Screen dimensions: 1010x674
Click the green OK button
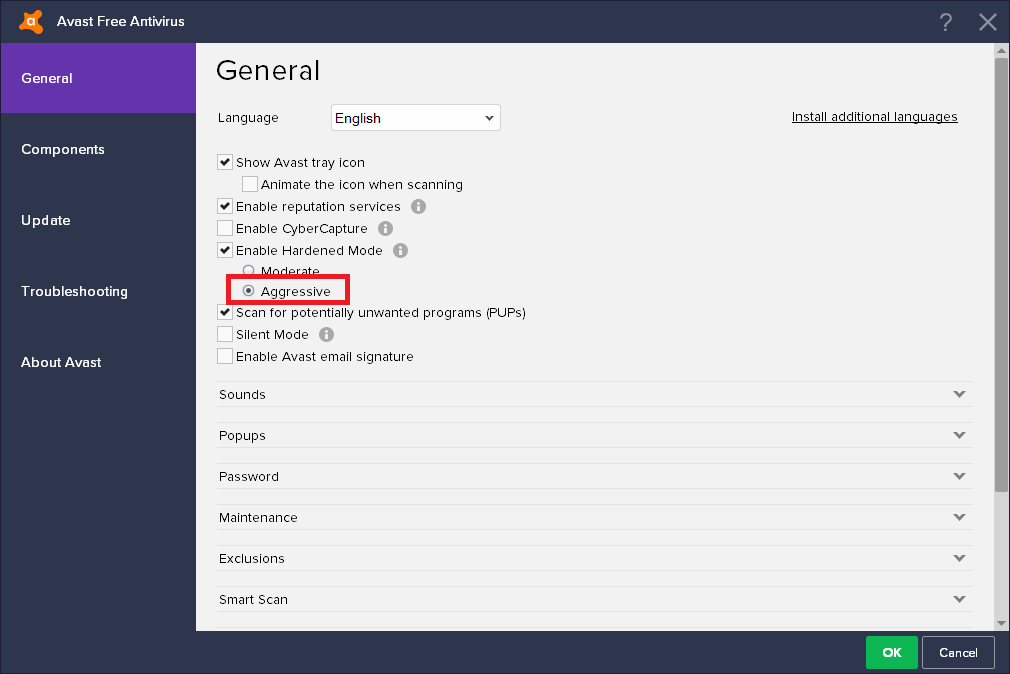tap(891, 652)
